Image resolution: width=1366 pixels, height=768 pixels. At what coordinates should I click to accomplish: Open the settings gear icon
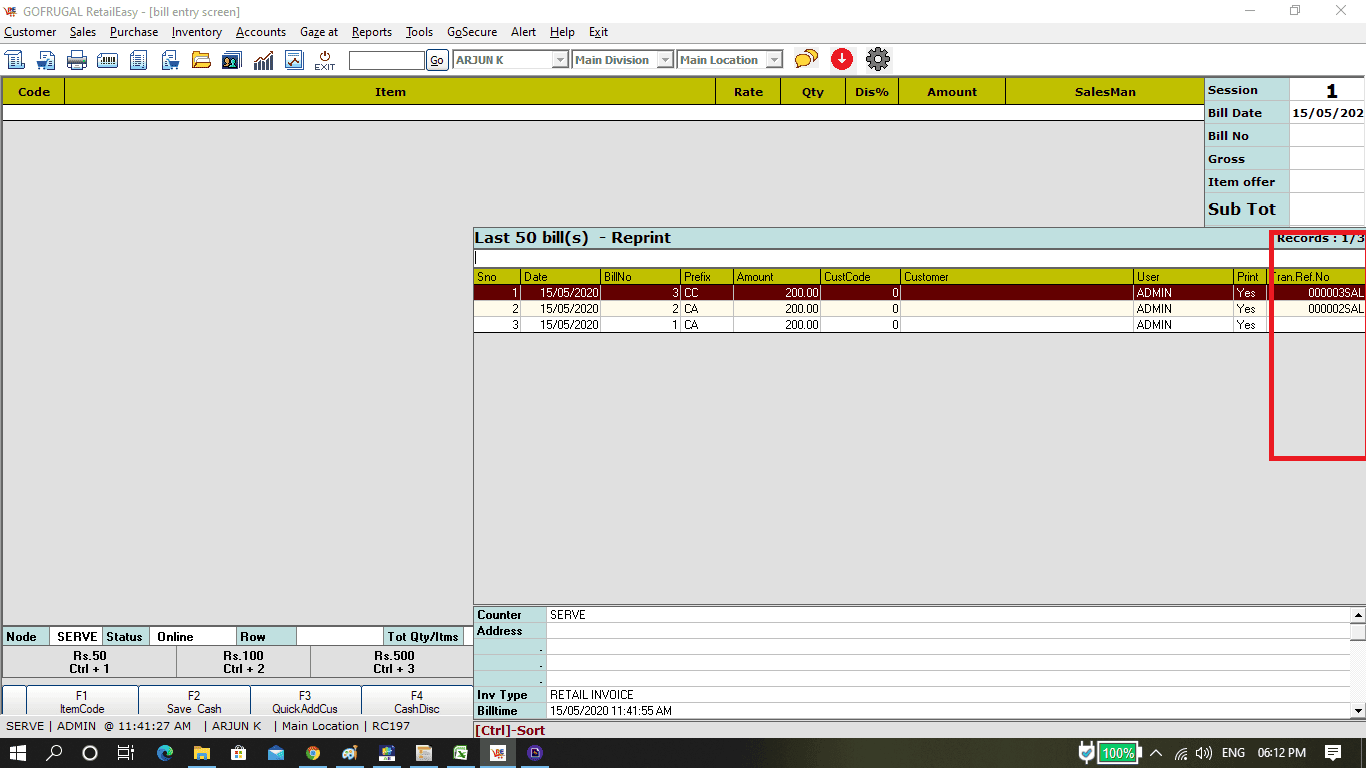pos(878,60)
